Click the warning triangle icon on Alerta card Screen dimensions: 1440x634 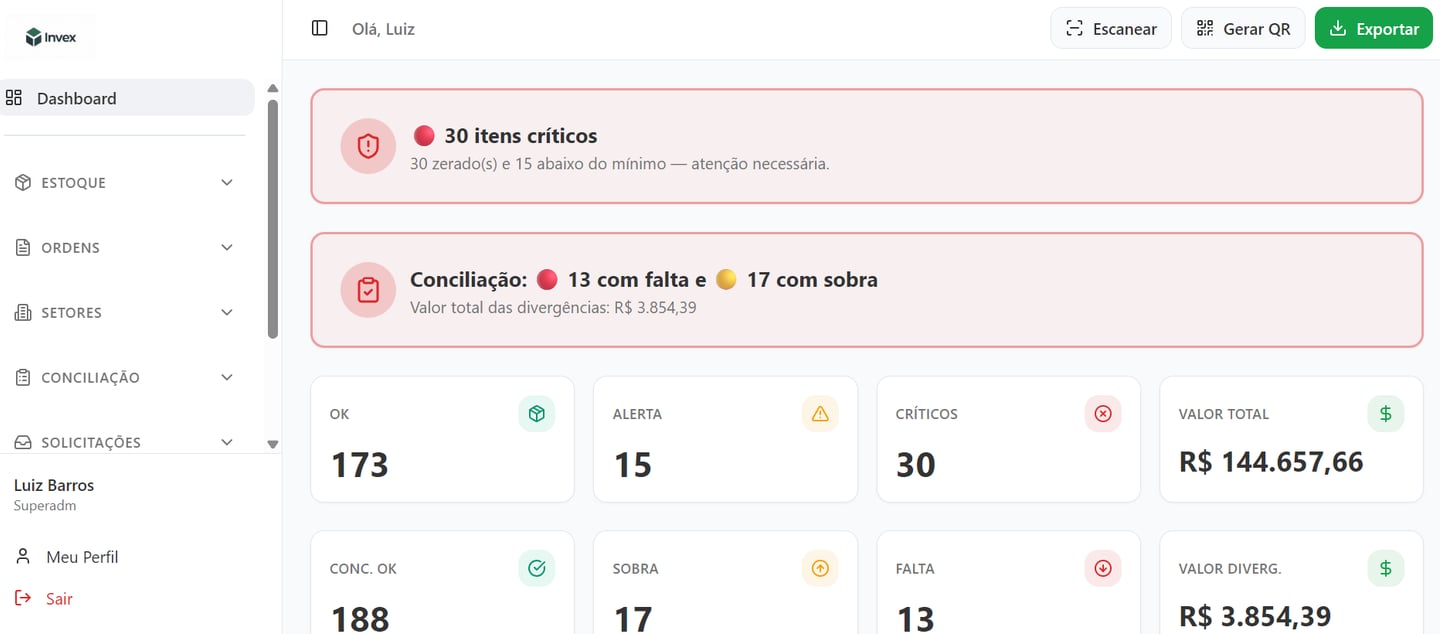click(x=820, y=414)
